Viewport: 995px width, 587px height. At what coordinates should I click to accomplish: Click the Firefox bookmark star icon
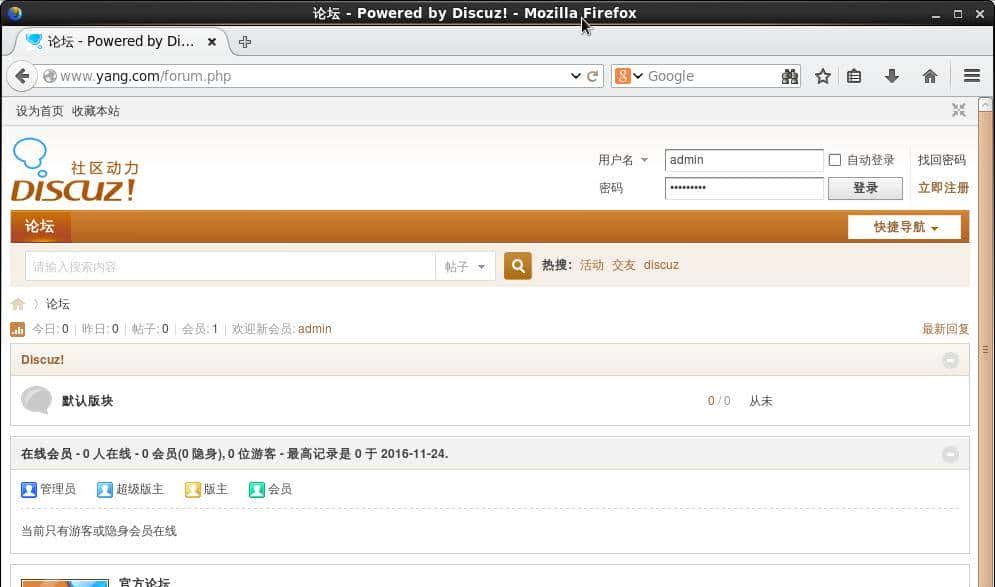tap(822, 75)
